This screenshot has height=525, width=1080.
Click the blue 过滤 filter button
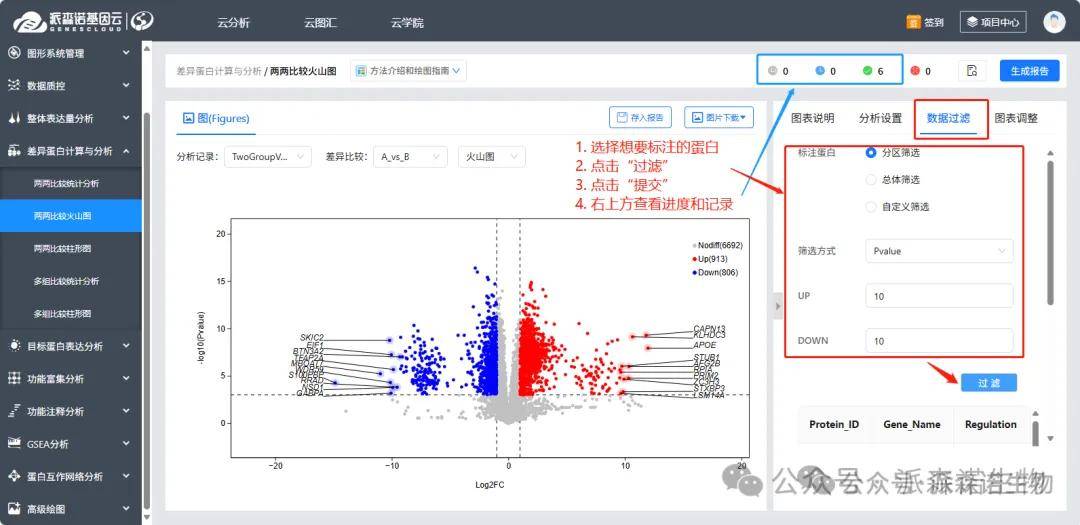click(x=988, y=383)
